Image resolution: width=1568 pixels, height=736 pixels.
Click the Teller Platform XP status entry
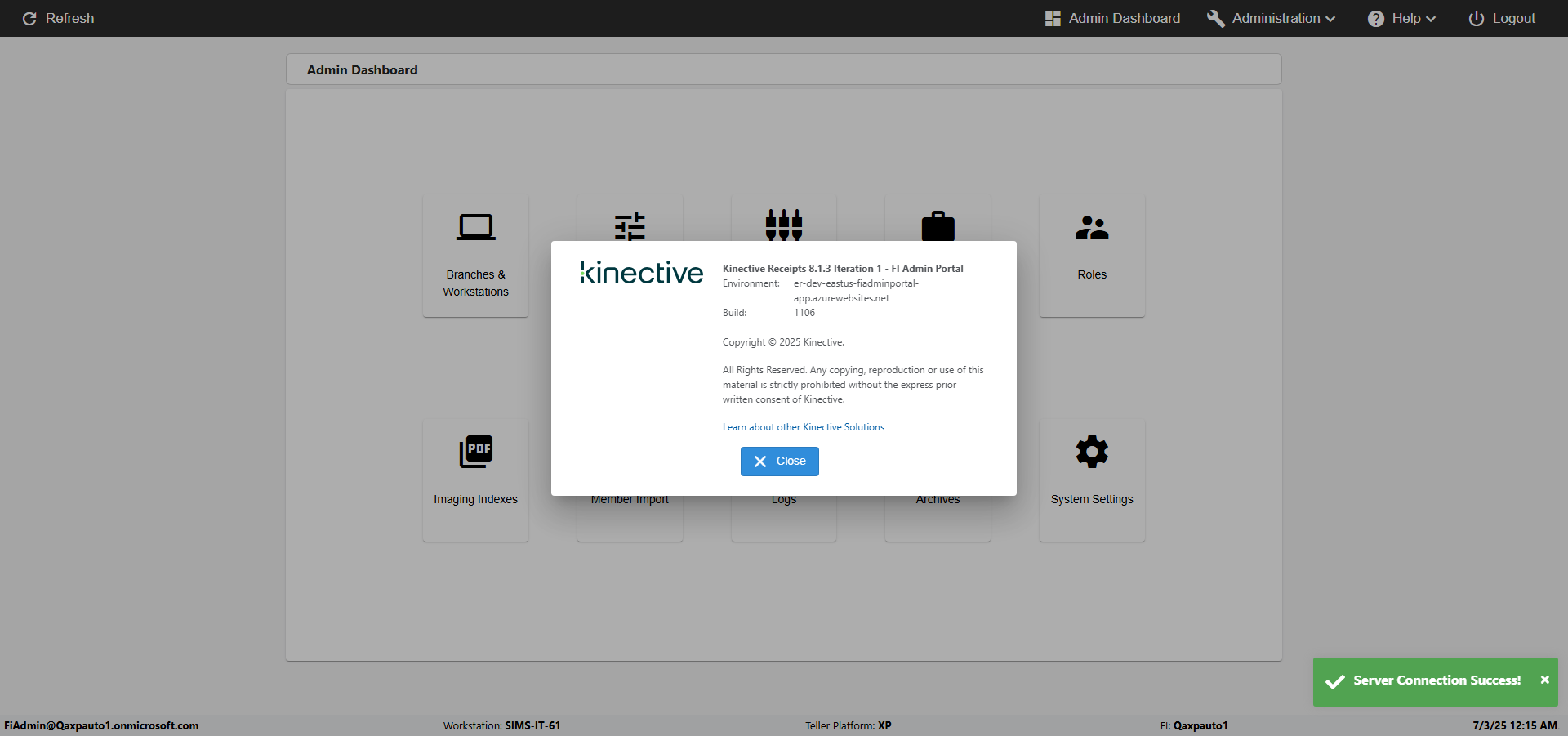click(848, 725)
